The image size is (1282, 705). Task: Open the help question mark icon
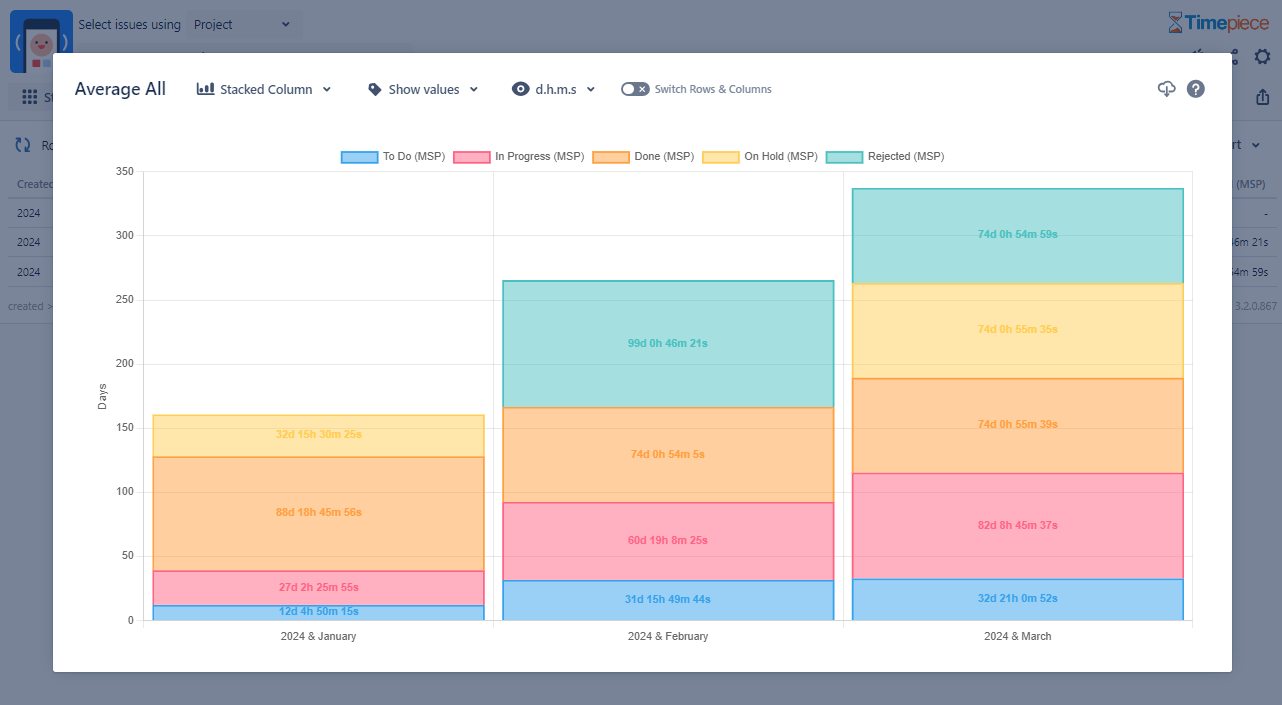pos(1195,89)
